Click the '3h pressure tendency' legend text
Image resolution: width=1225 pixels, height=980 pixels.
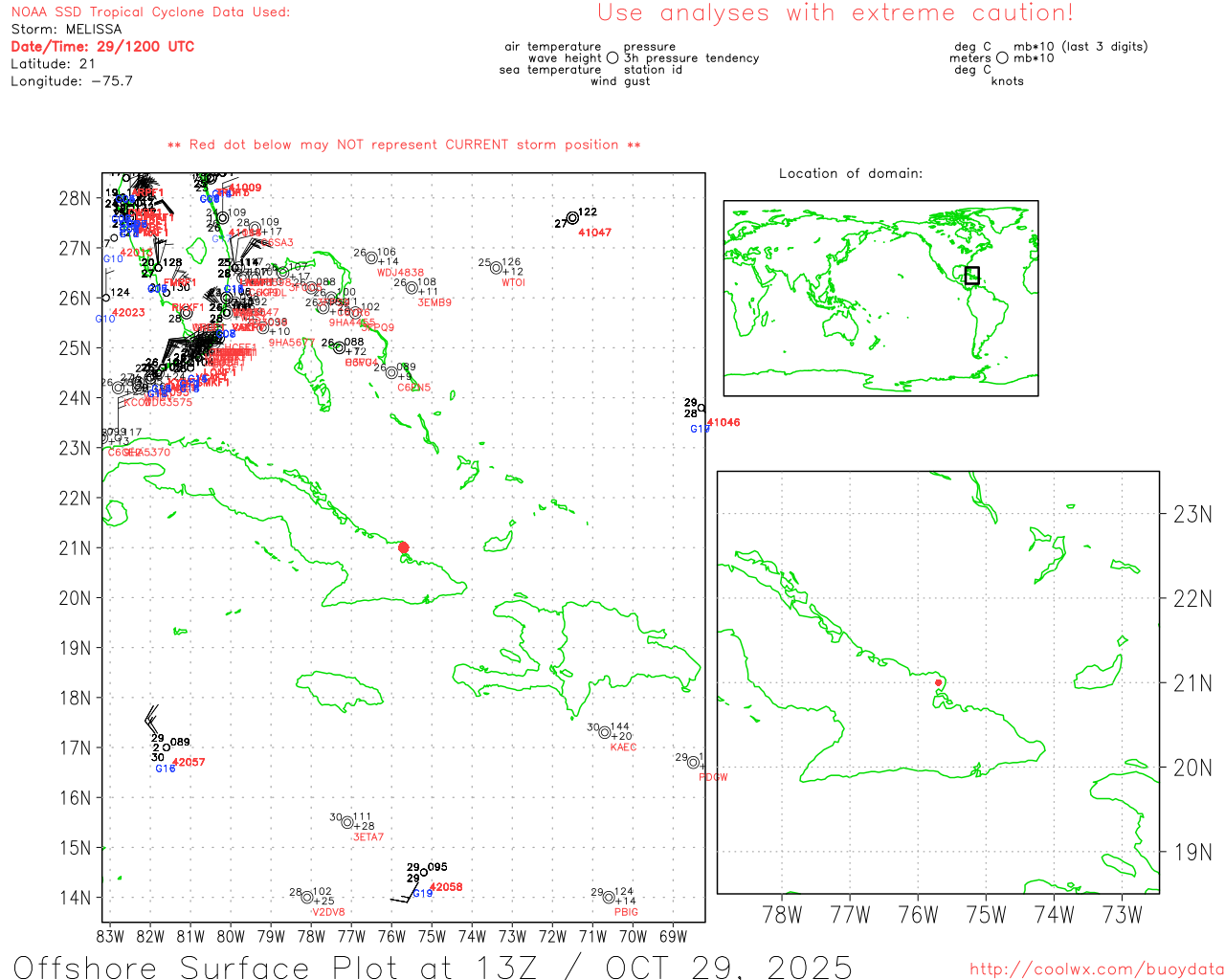[x=692, y=58]
